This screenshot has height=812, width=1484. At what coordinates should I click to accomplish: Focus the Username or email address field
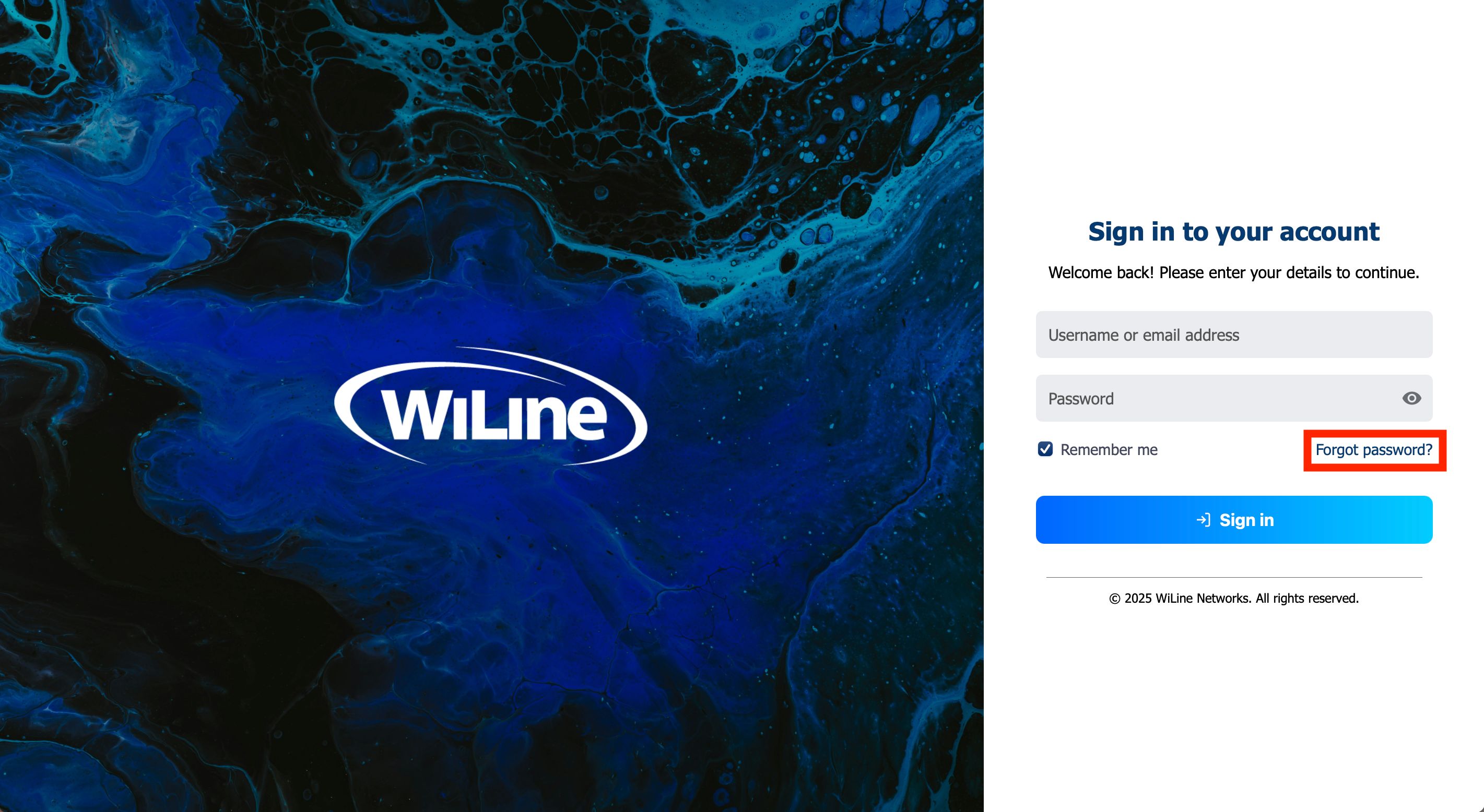point(1234,335)
